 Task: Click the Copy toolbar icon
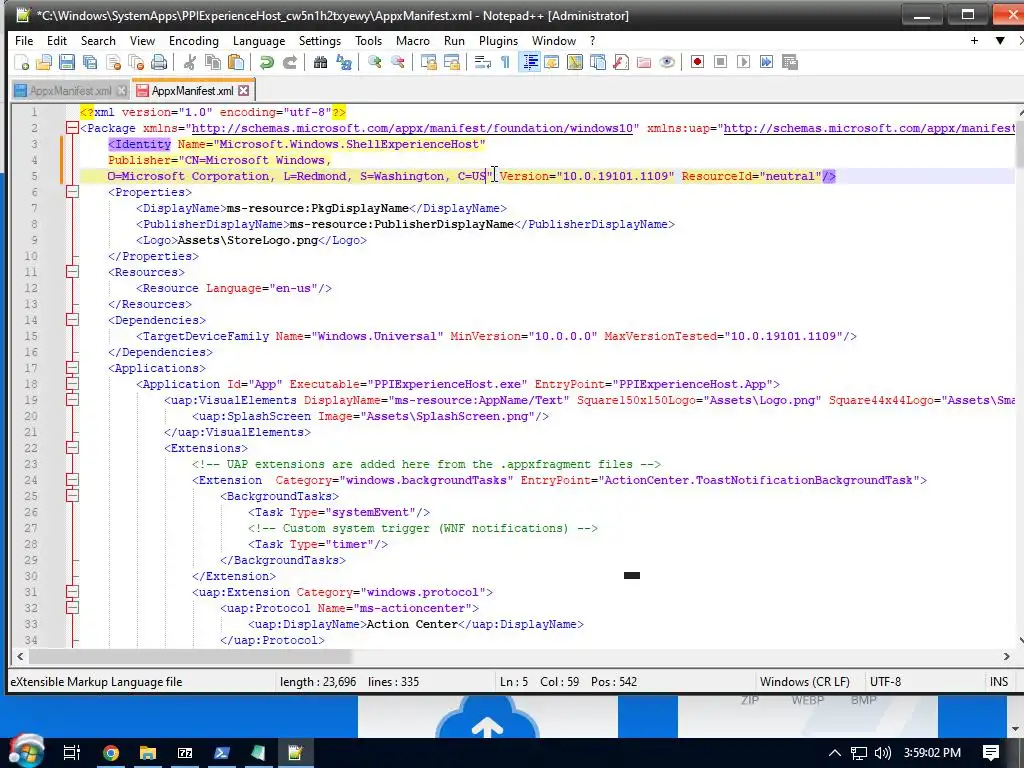(x=213, y=62)
